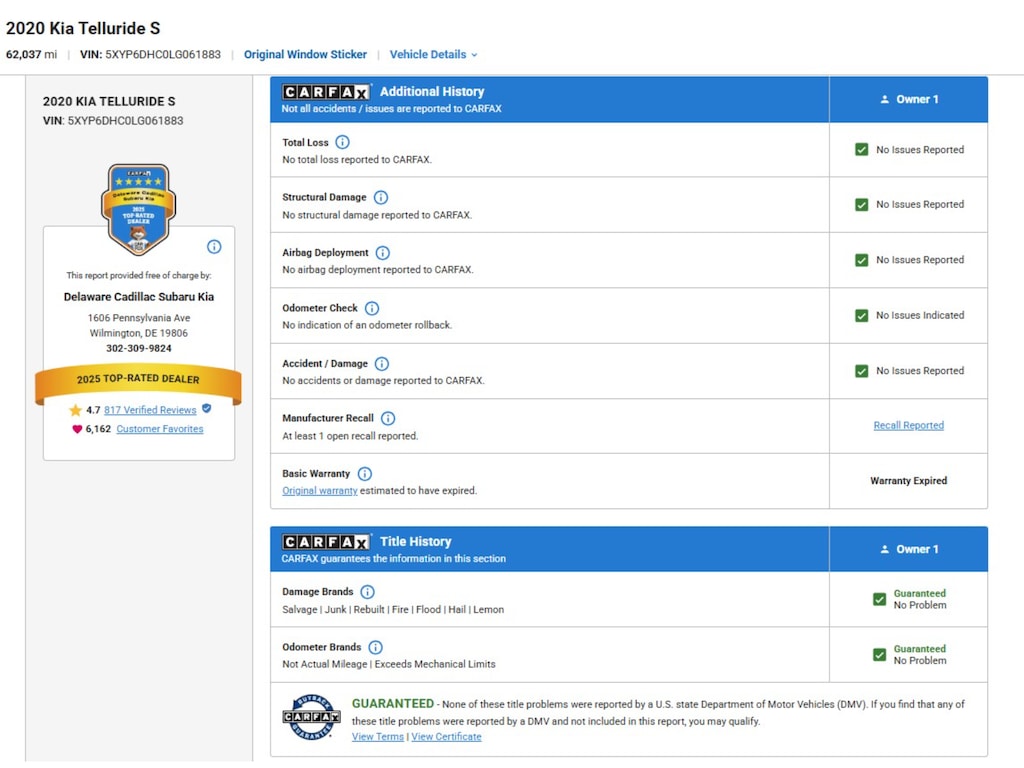The width and height of the screenshot is (1024, 768).
Task: Click the 2020 Kia Telluride S page title
Action: 83,29
